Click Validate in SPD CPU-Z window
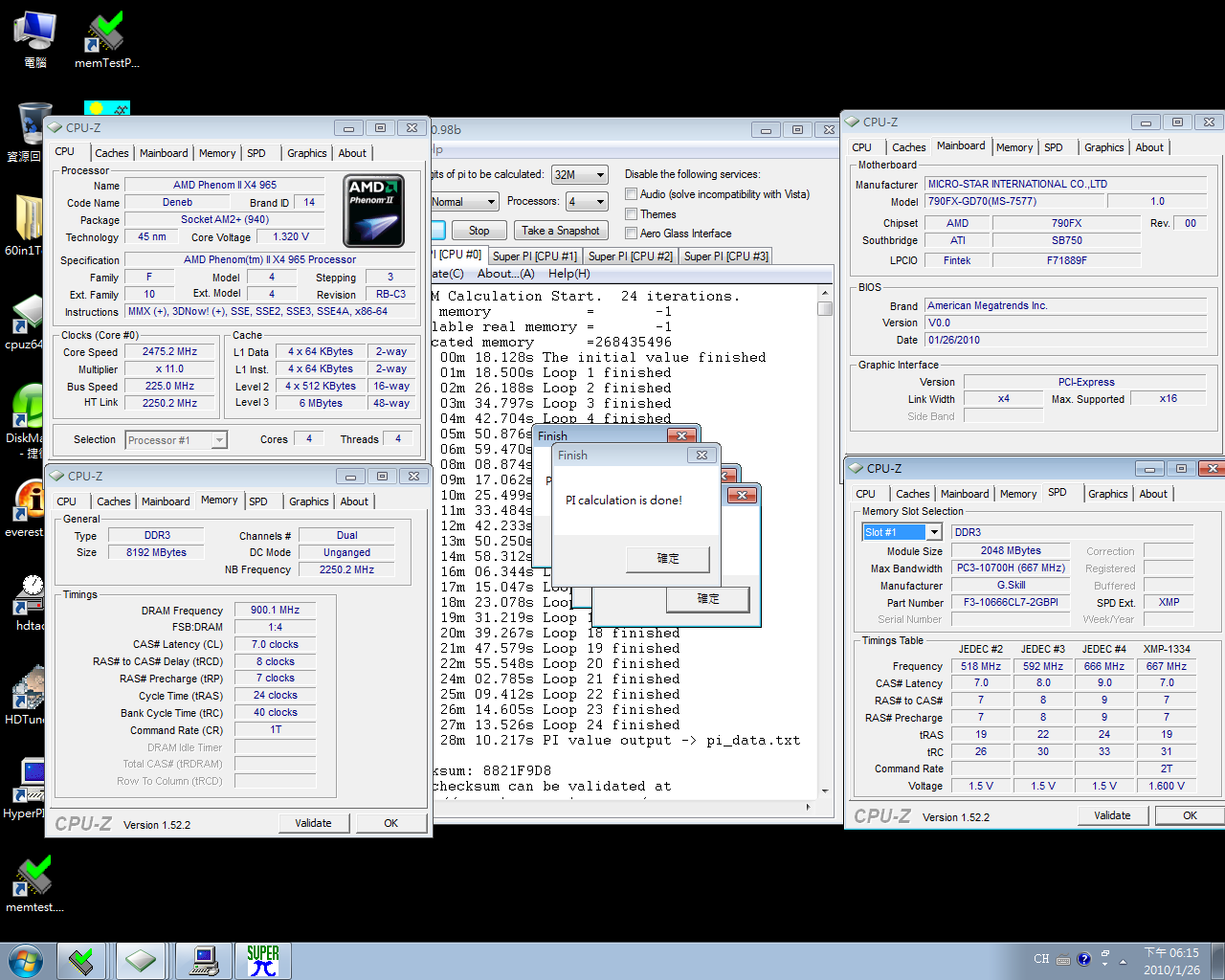 (1112, 815)
